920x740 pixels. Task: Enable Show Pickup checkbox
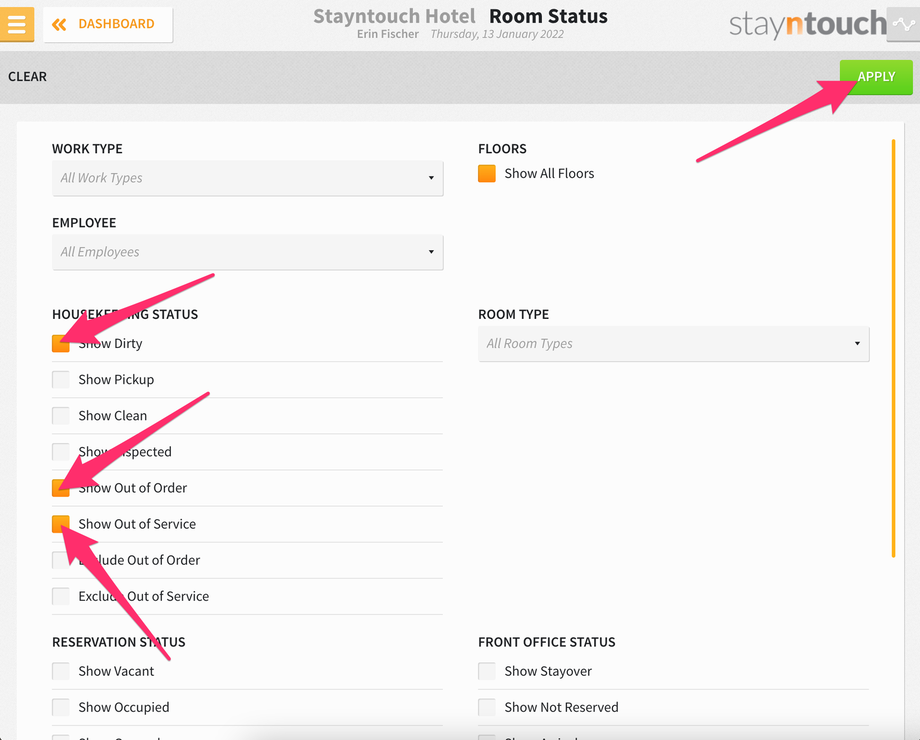[61, 380]
